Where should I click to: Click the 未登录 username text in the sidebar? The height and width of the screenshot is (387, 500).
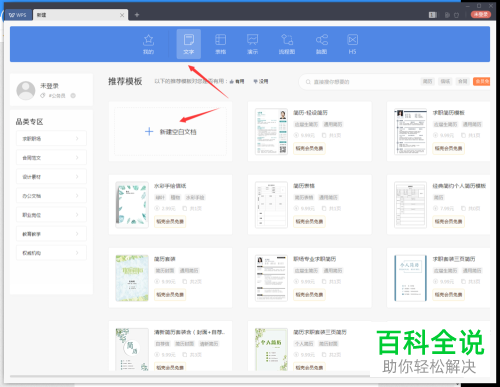pos(49,86)
